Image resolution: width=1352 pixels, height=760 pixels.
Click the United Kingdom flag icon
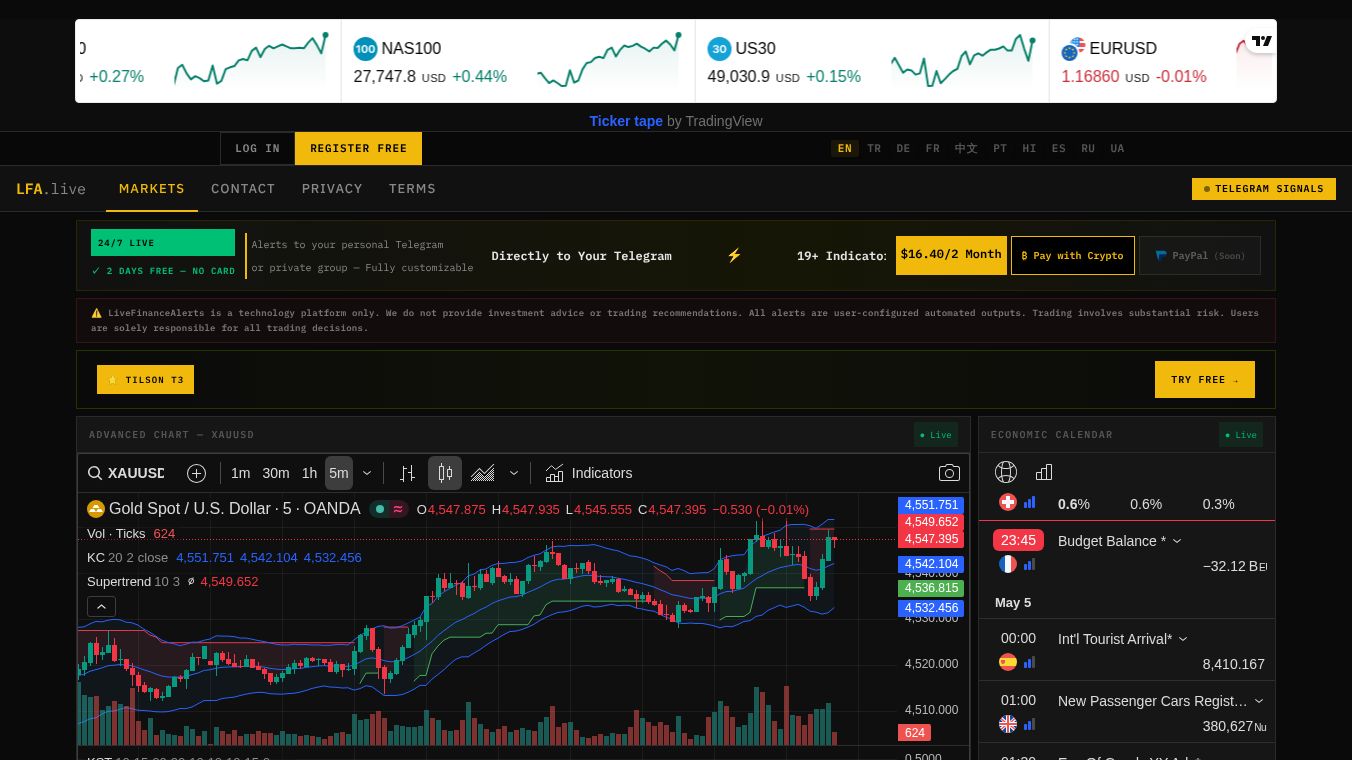pos(1008,724)
